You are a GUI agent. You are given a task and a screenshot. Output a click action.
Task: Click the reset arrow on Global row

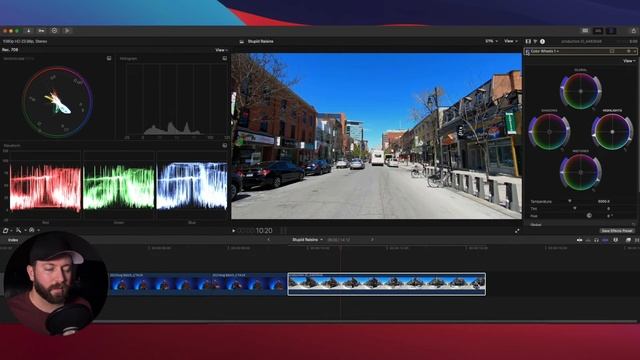coord(633,224)
